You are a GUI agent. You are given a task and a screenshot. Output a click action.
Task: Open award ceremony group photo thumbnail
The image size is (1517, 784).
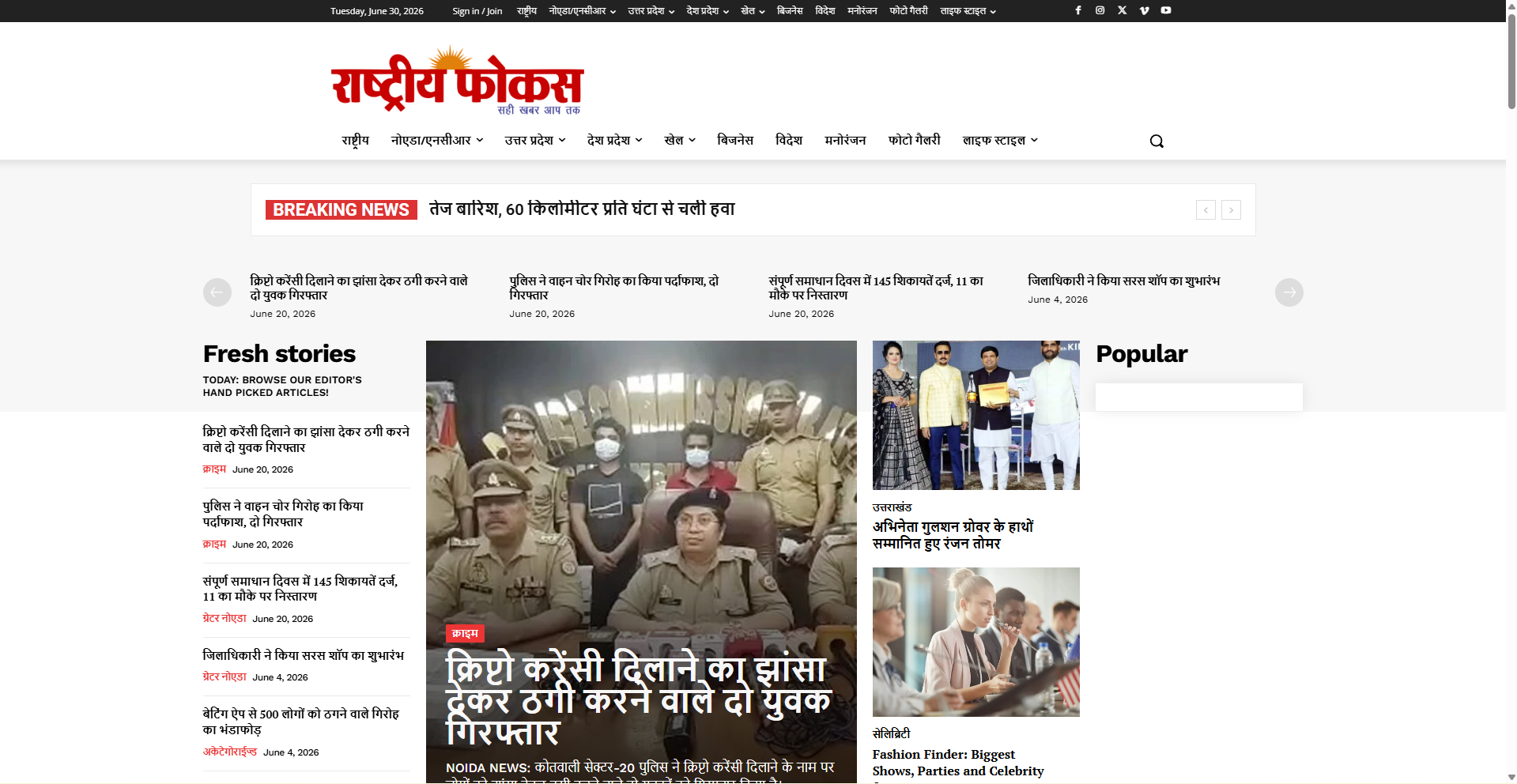tap(976, 415)
